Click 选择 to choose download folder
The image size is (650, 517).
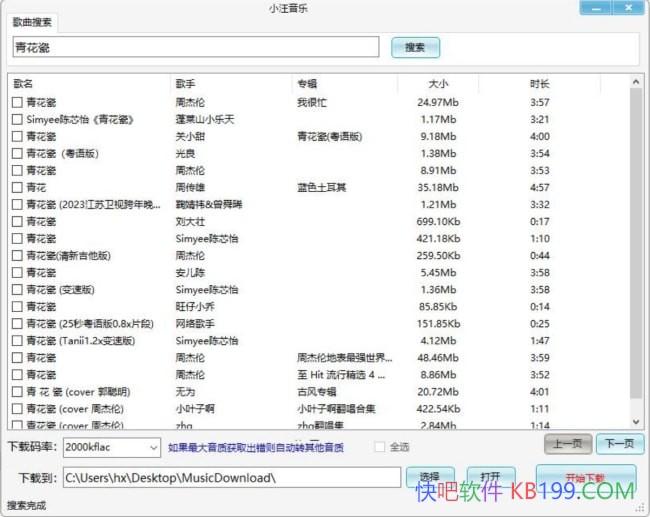pyautogui.click(x=430, y=477)
